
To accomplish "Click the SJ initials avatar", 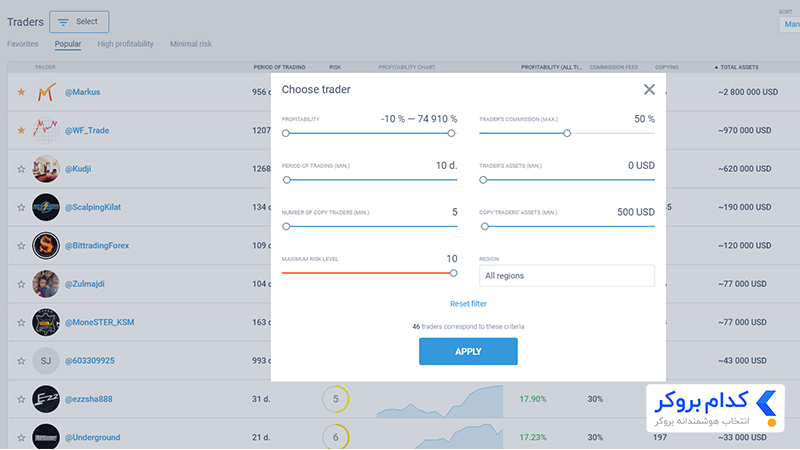I will (46, 361).
